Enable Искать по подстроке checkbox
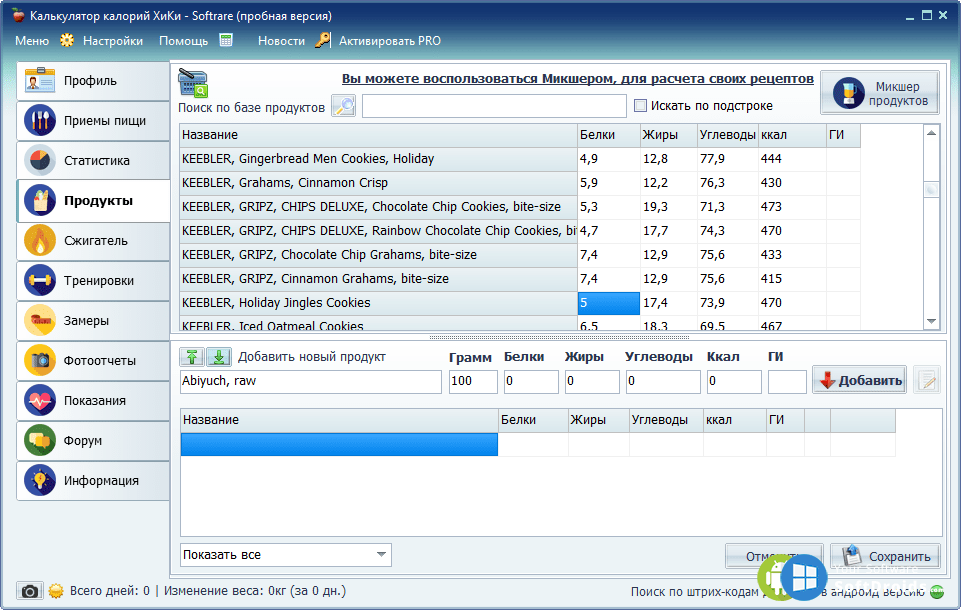The width and height of the screenshot is (961, 610). tap(640, 105)
